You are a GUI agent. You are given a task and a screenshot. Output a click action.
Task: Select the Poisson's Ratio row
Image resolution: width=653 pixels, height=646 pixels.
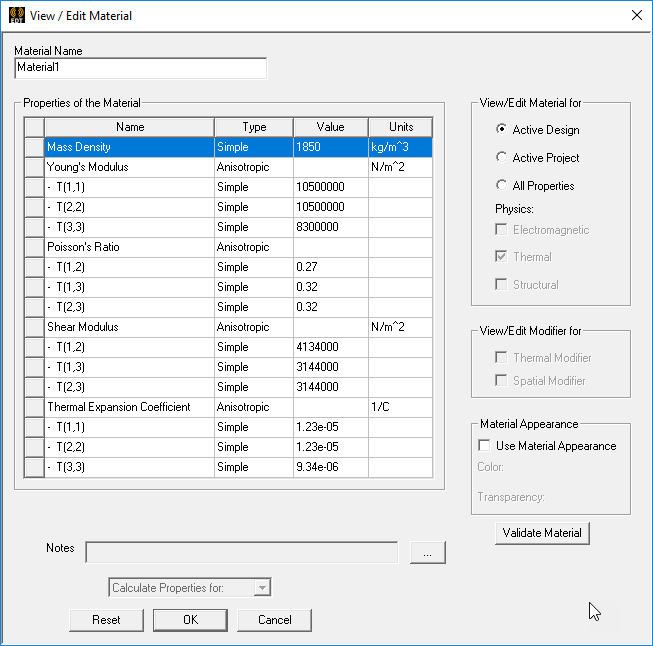click(128, 247)
